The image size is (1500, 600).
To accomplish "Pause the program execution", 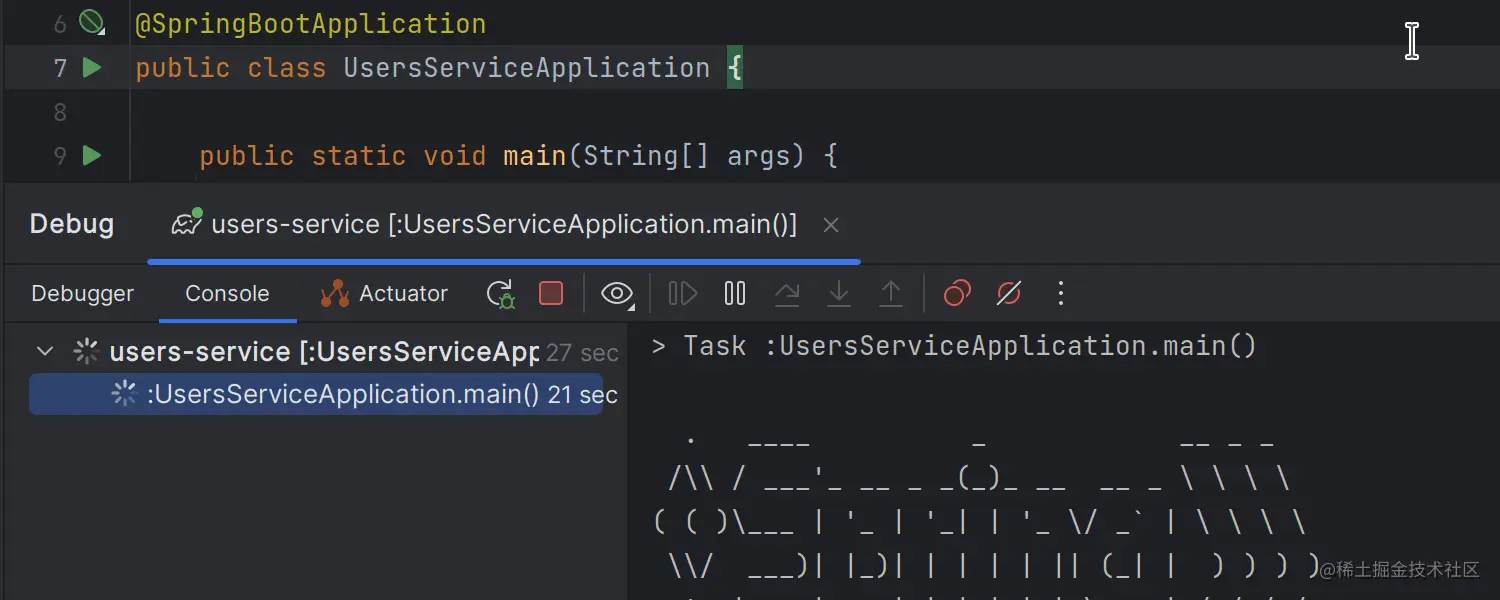I will click(x=735, y=294).
